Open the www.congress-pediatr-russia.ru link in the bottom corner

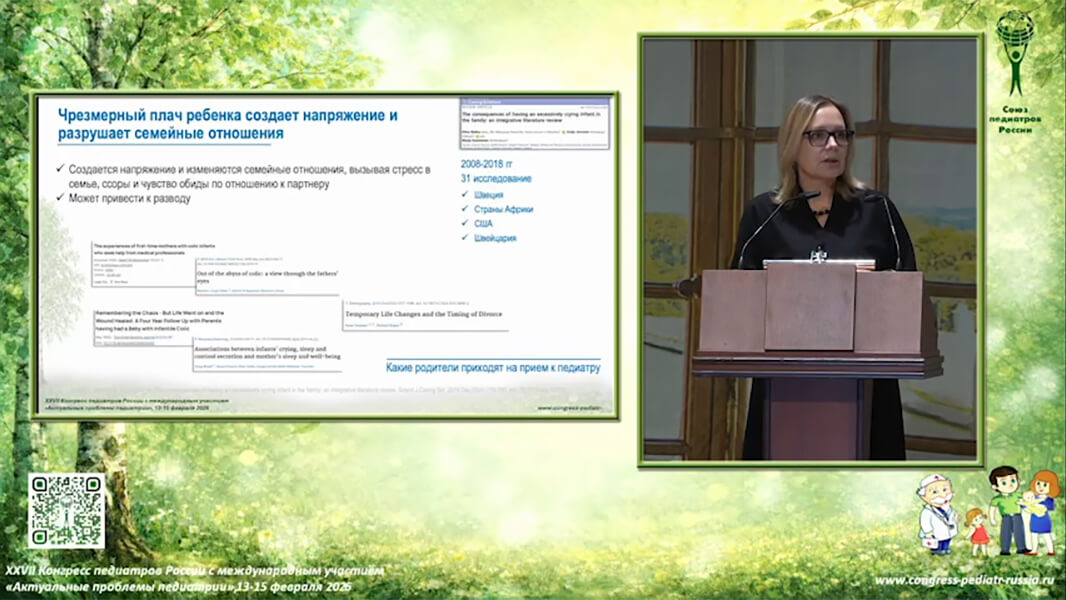(x=964, y=580)
